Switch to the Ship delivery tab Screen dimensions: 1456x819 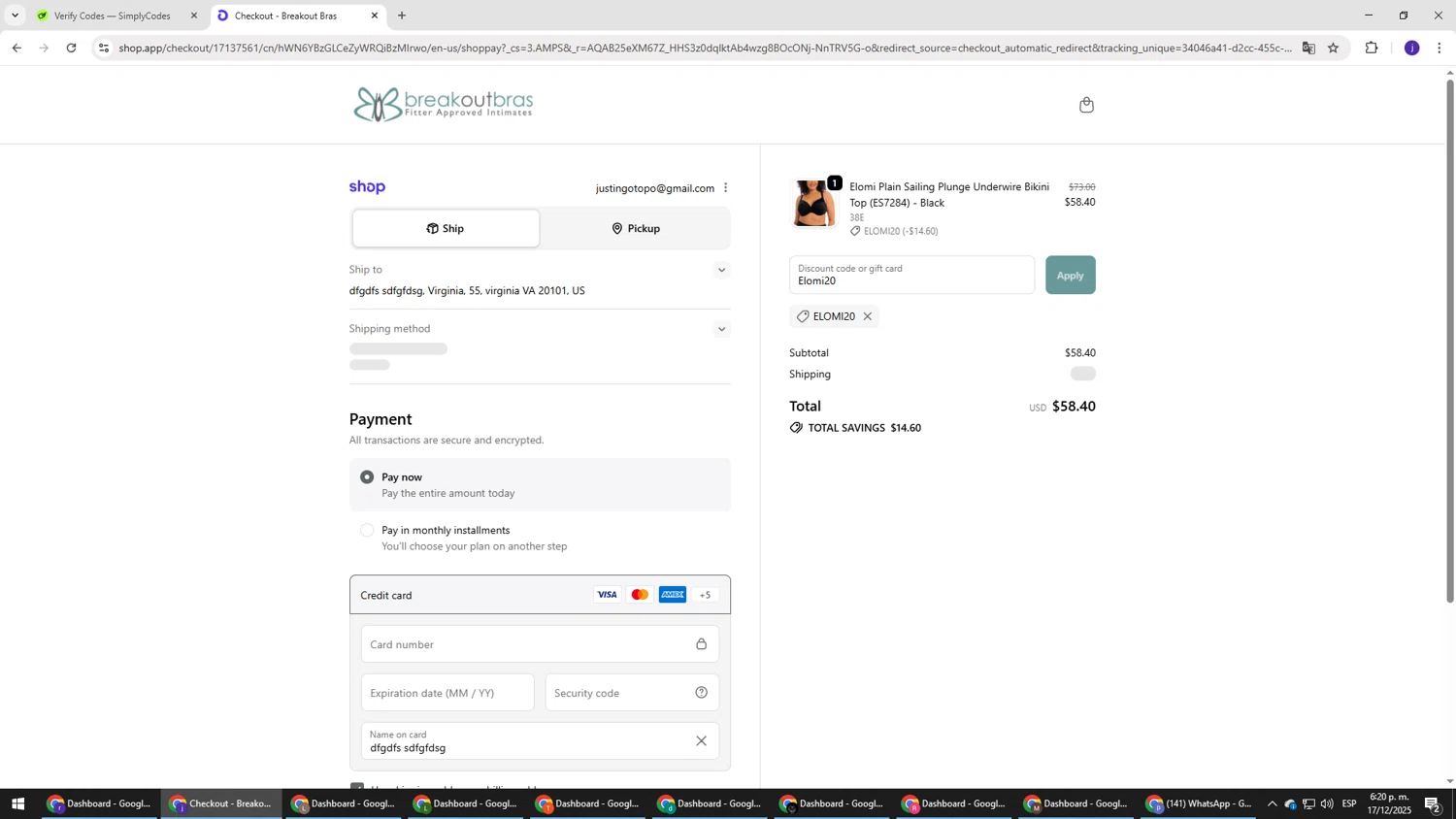446,229
